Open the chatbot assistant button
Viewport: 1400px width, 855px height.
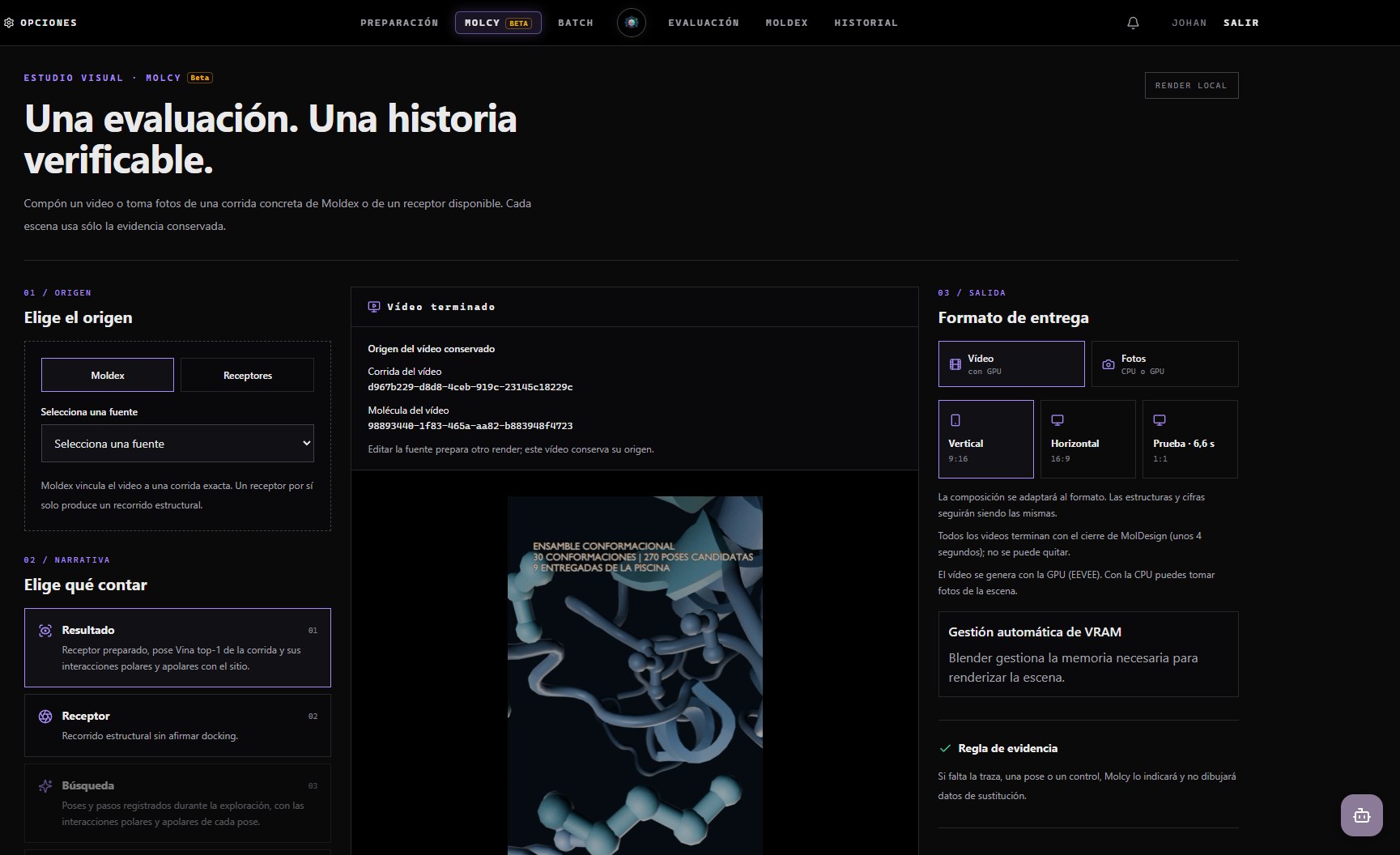coord(1362,815)
